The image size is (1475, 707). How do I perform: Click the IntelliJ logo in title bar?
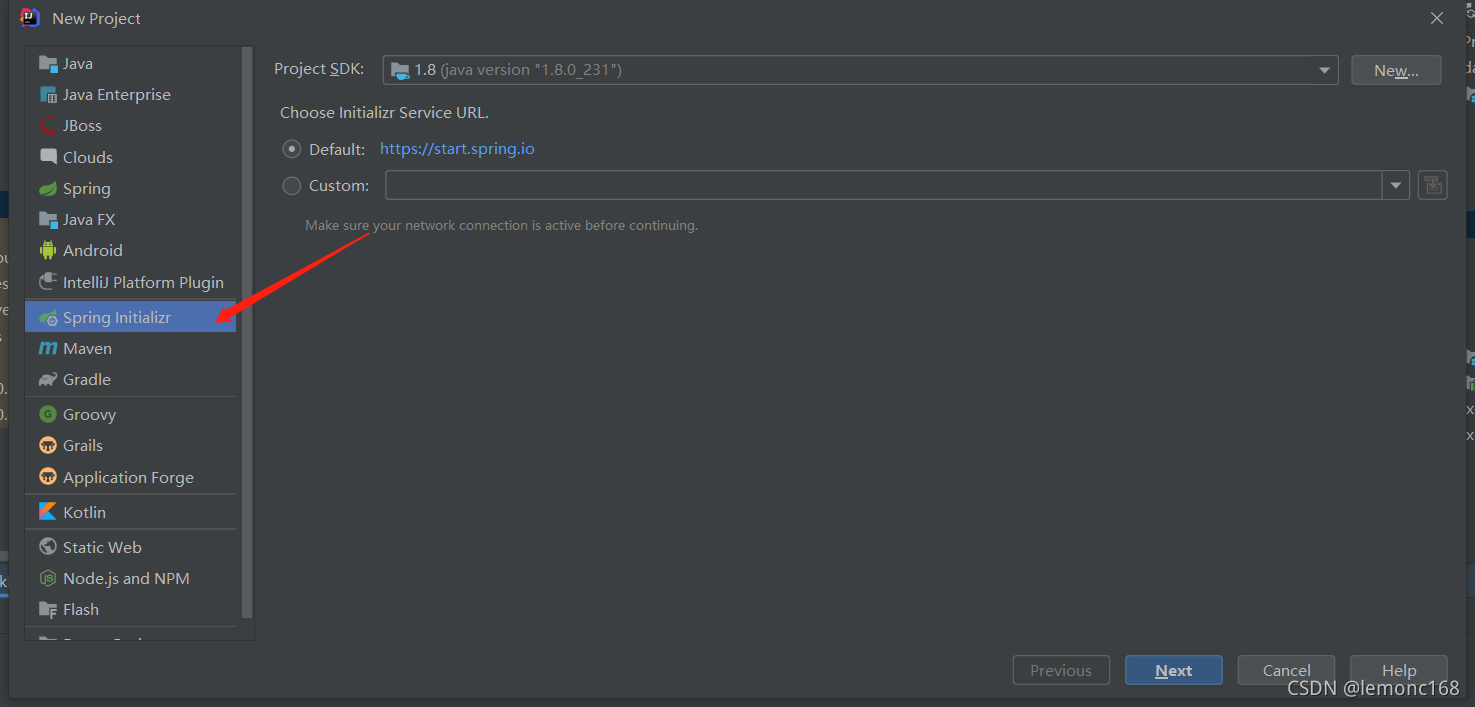coord(30,18)
